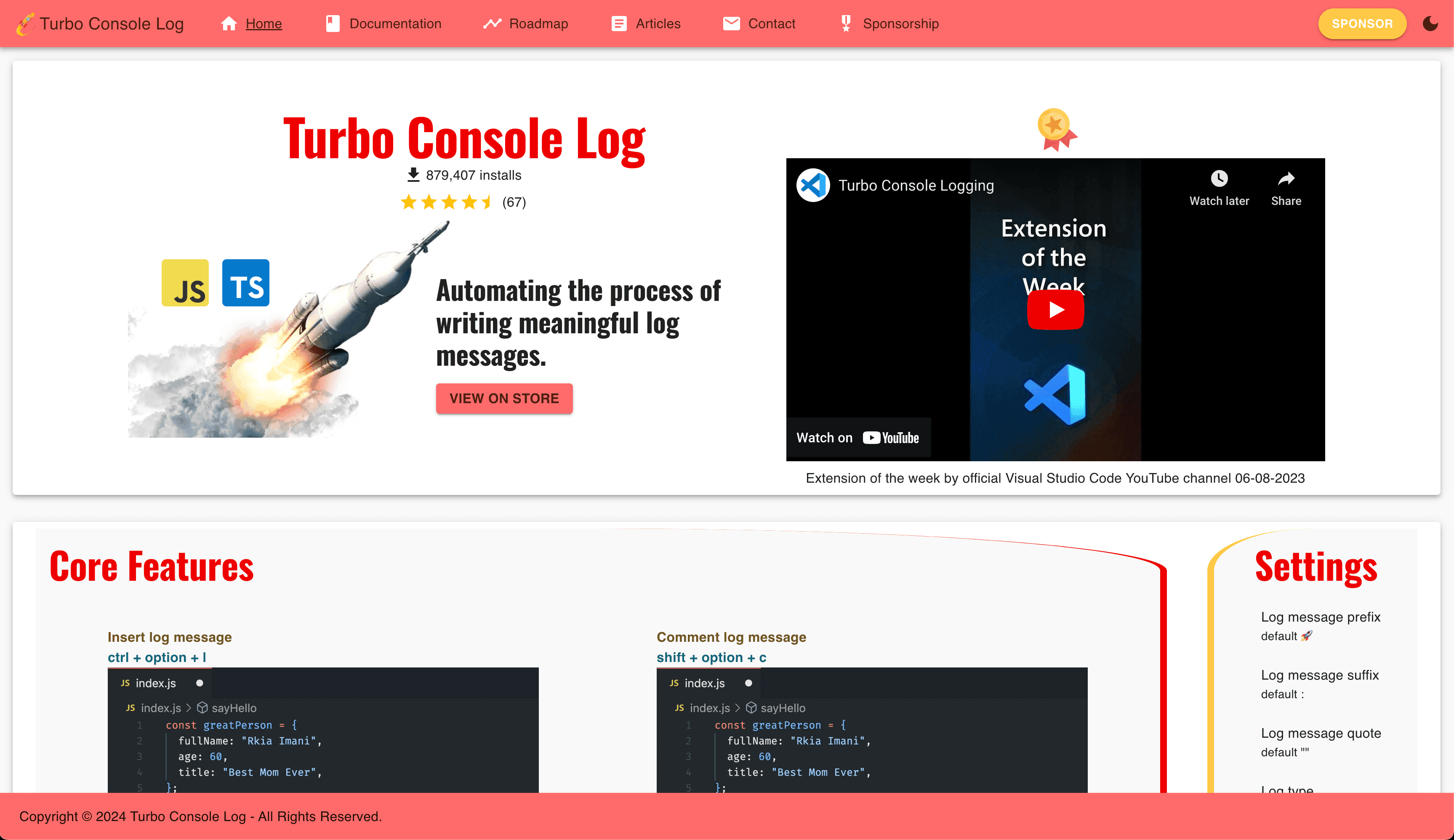
Task: Click the Turbo Console Log navbar brand text
Action: click(x=112, y=24)
